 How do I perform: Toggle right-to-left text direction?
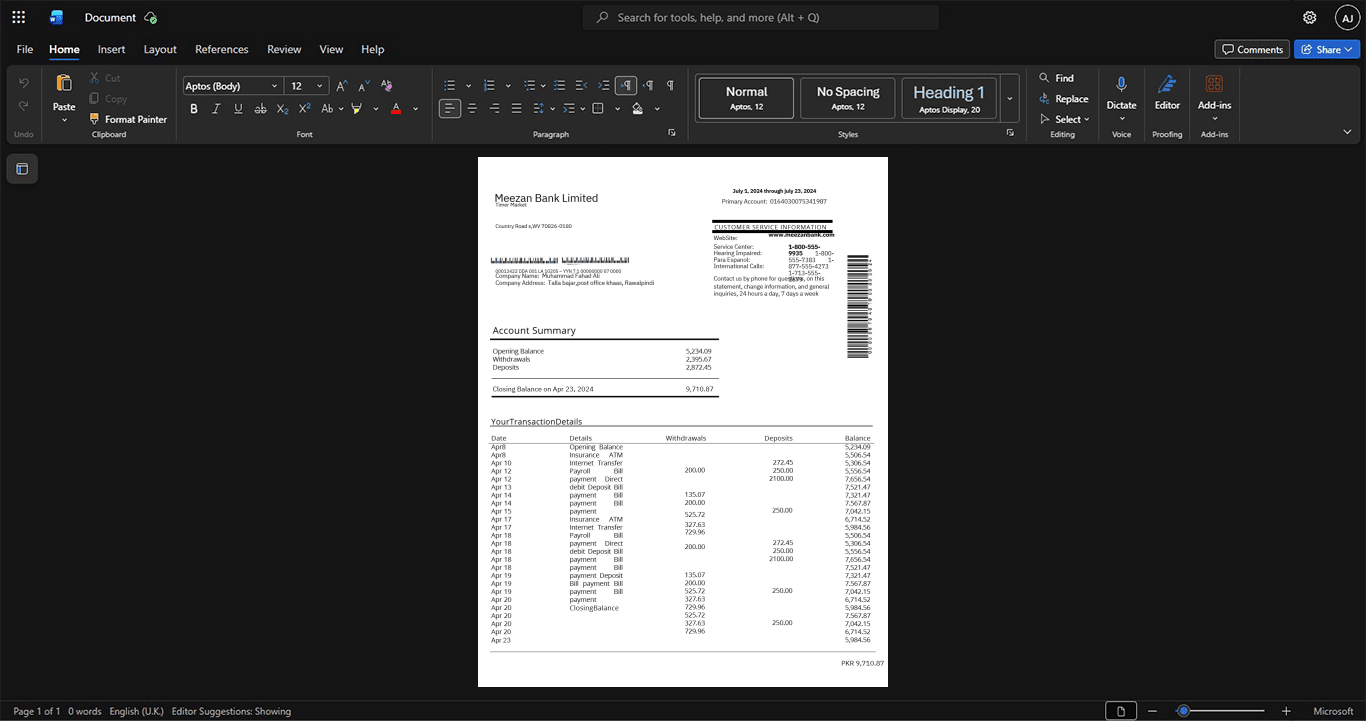648,86
